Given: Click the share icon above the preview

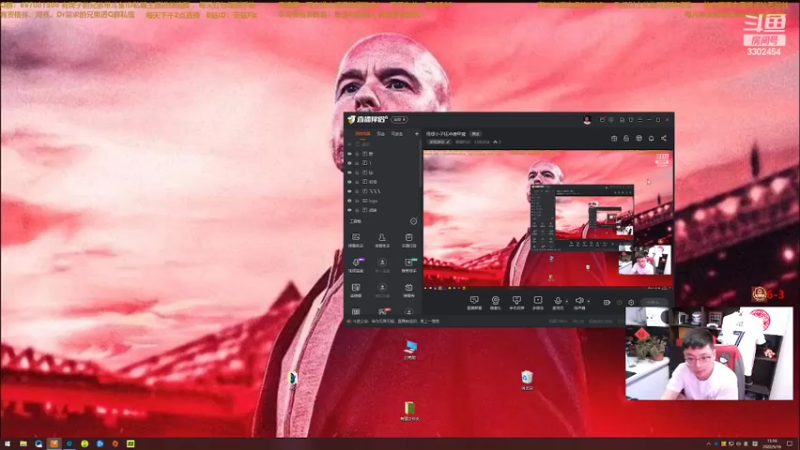Looking at the screenshot, I should pyautogui.click(x=664, y=138).
